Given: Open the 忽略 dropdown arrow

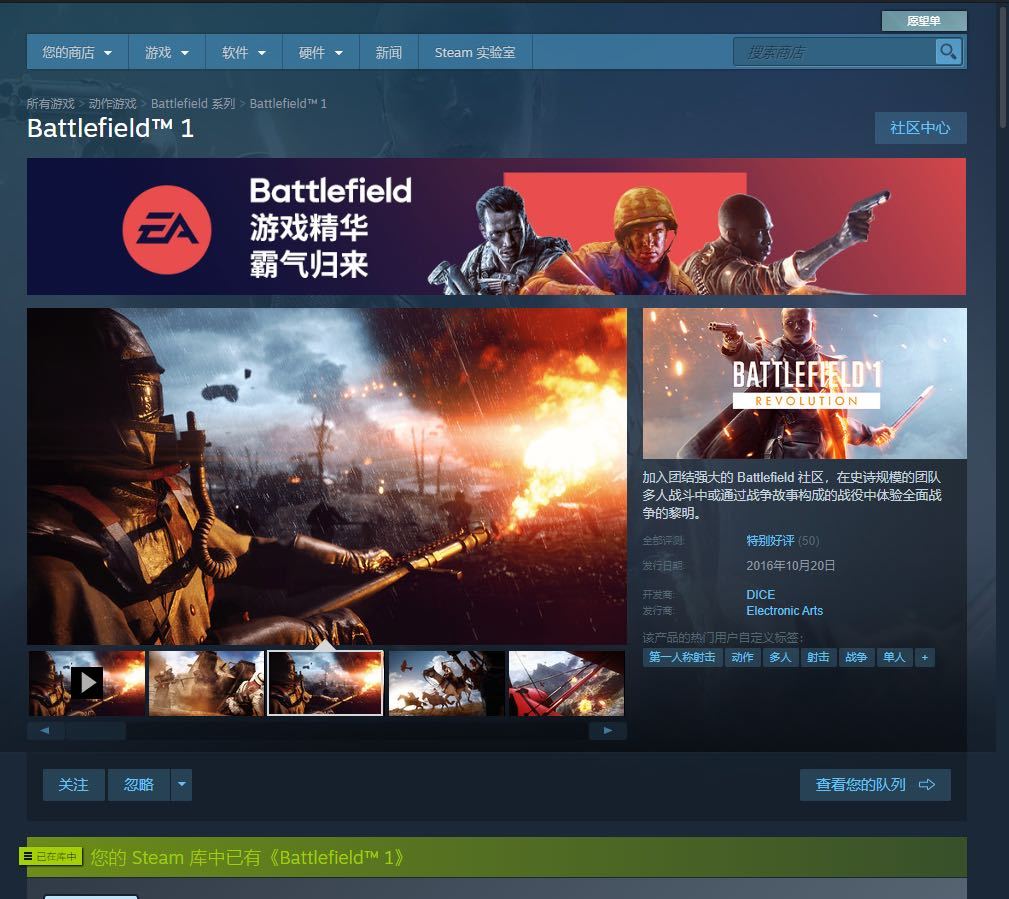Looking at the screenshot, I should click(x=181, y=785).
